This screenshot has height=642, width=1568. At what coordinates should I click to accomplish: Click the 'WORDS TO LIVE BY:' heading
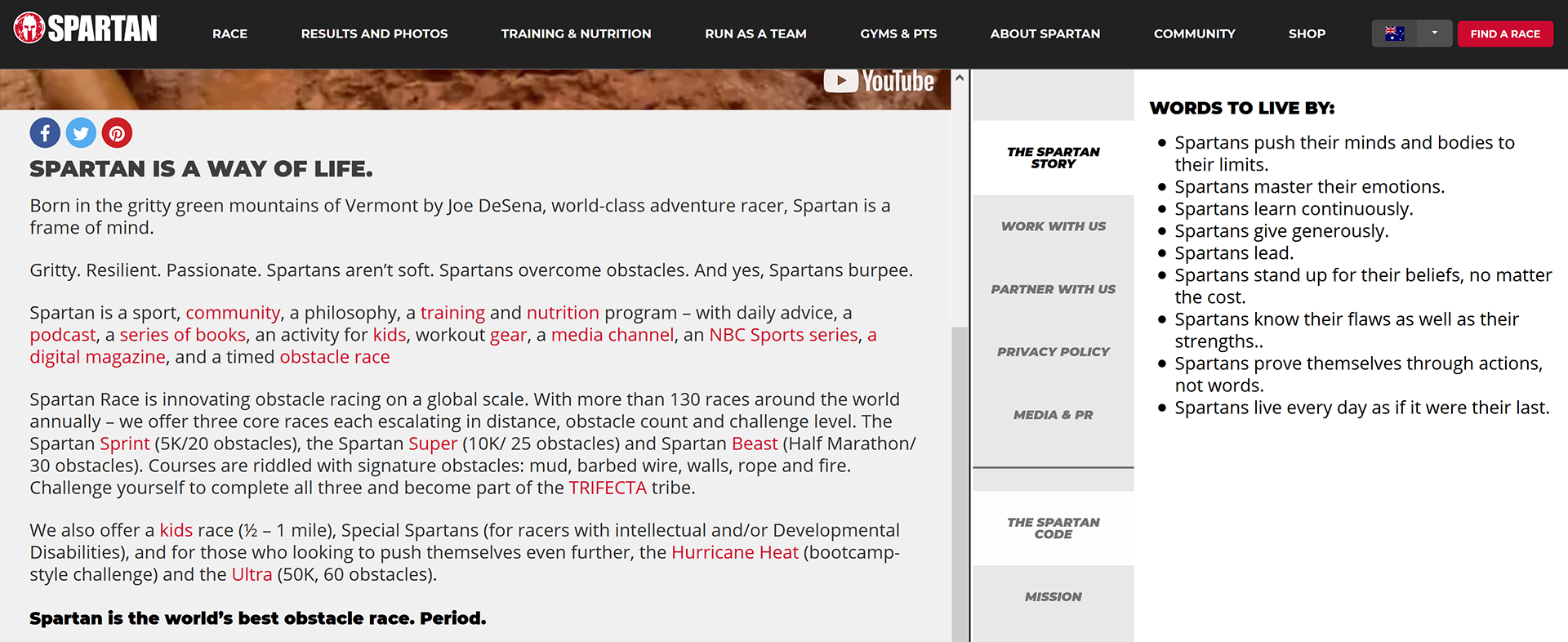(x=1242, y=108)
